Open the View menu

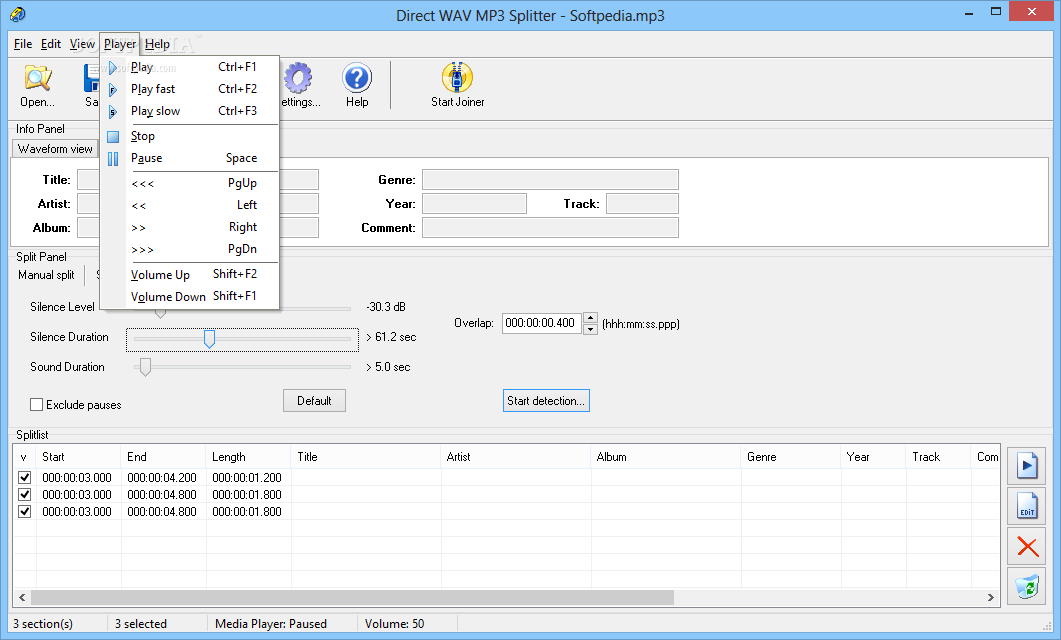[x=82, y=44]
